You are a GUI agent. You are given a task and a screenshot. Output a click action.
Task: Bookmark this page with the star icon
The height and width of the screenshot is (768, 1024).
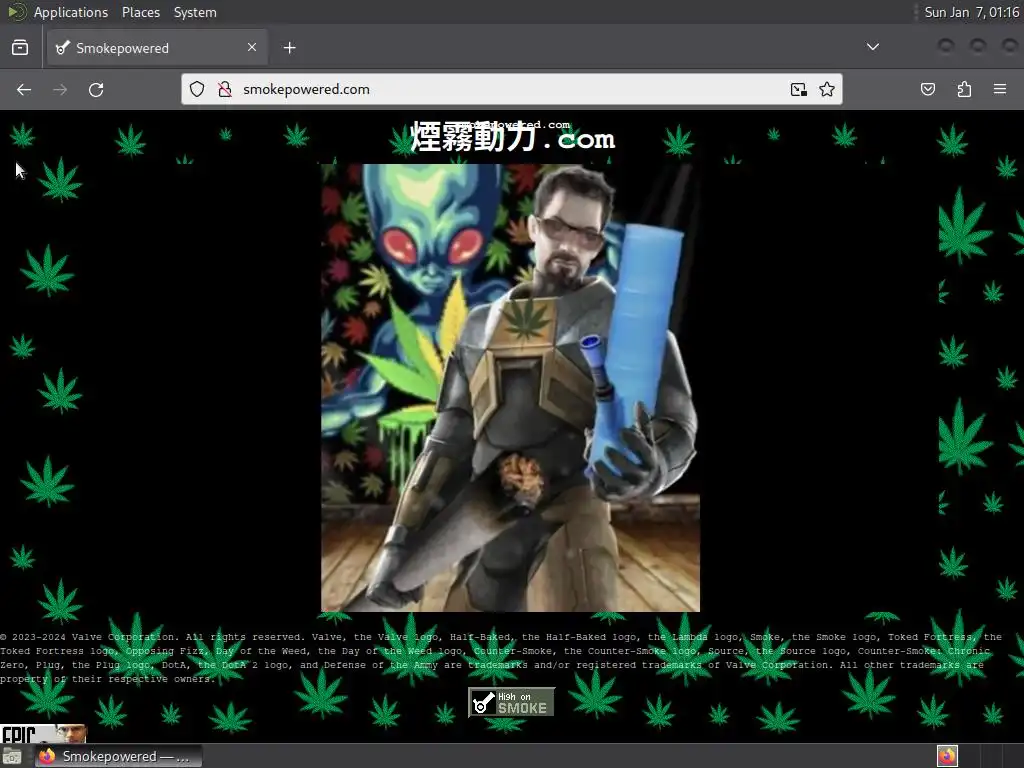827,89
